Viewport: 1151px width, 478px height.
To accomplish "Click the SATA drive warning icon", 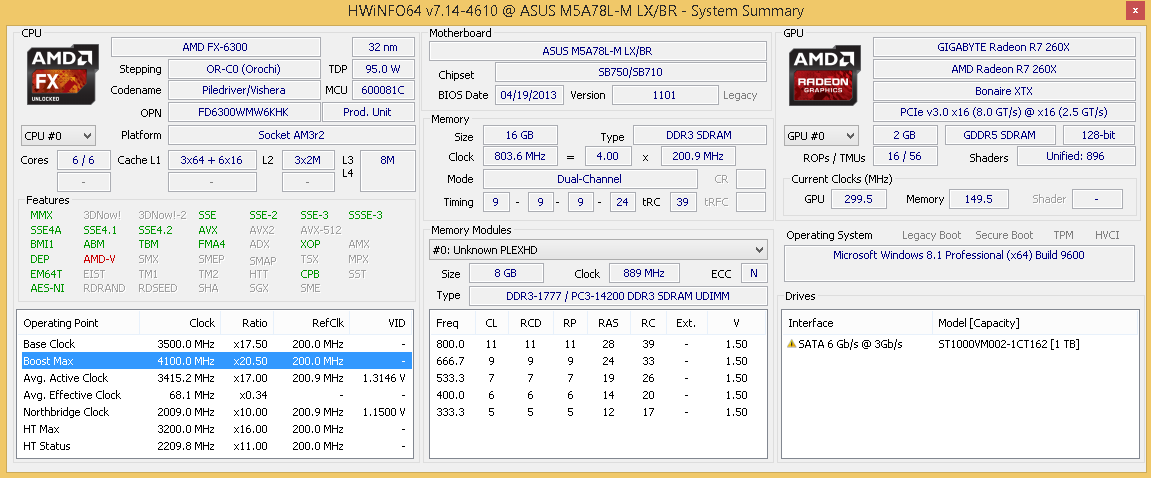I will point(792,344).
